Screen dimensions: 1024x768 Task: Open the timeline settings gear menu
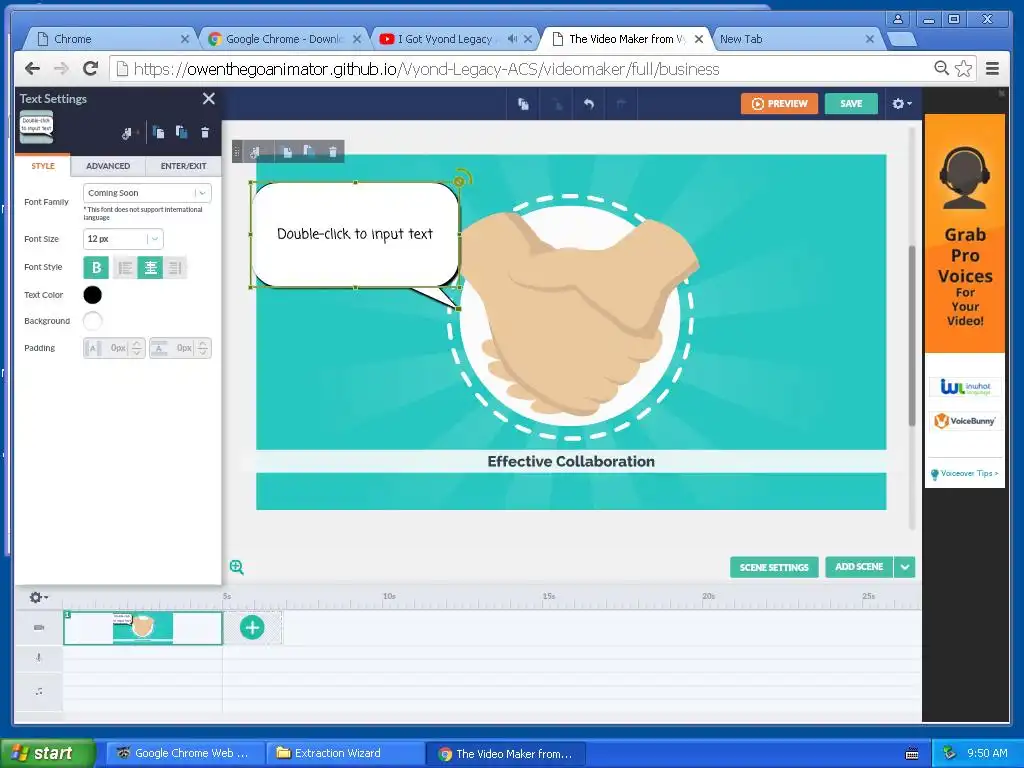point(38,597)
